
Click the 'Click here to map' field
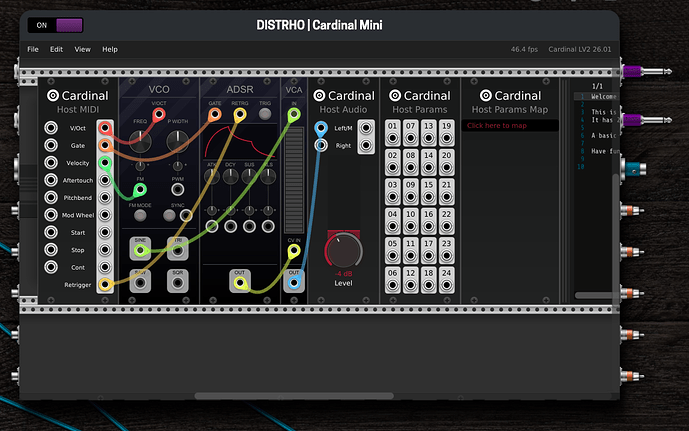[x=511, y=126]
